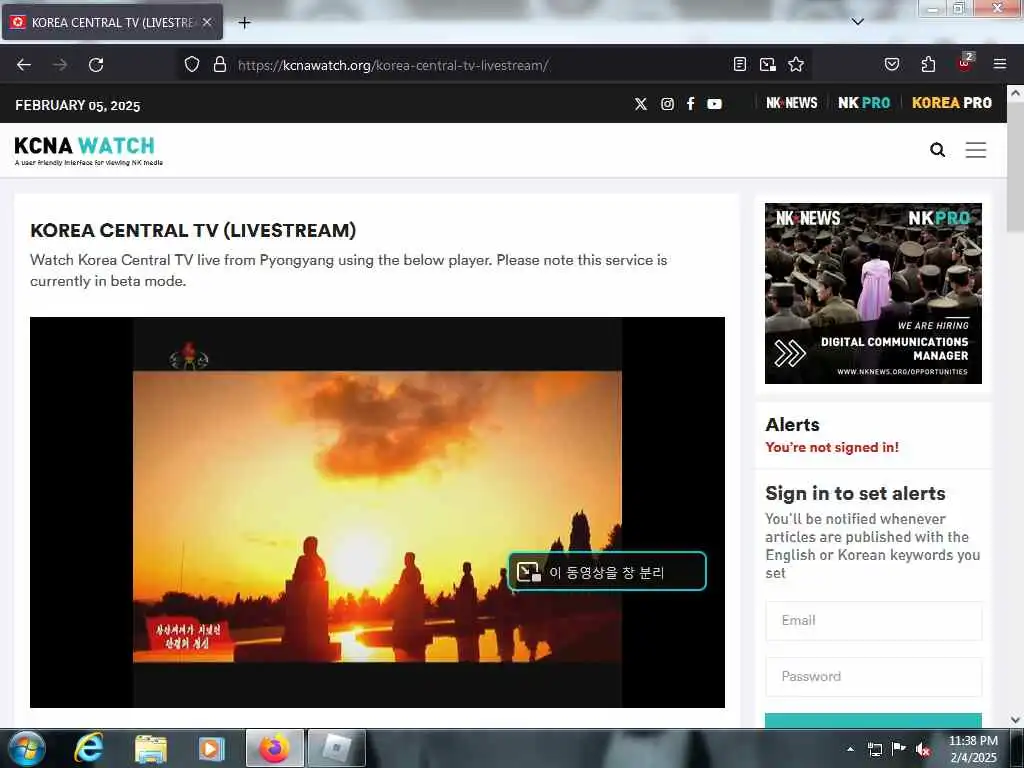The height and width of the screenshot is (768, 1024).
Task: Click picture-in-picture icon in the address bar
Action: 768,65
